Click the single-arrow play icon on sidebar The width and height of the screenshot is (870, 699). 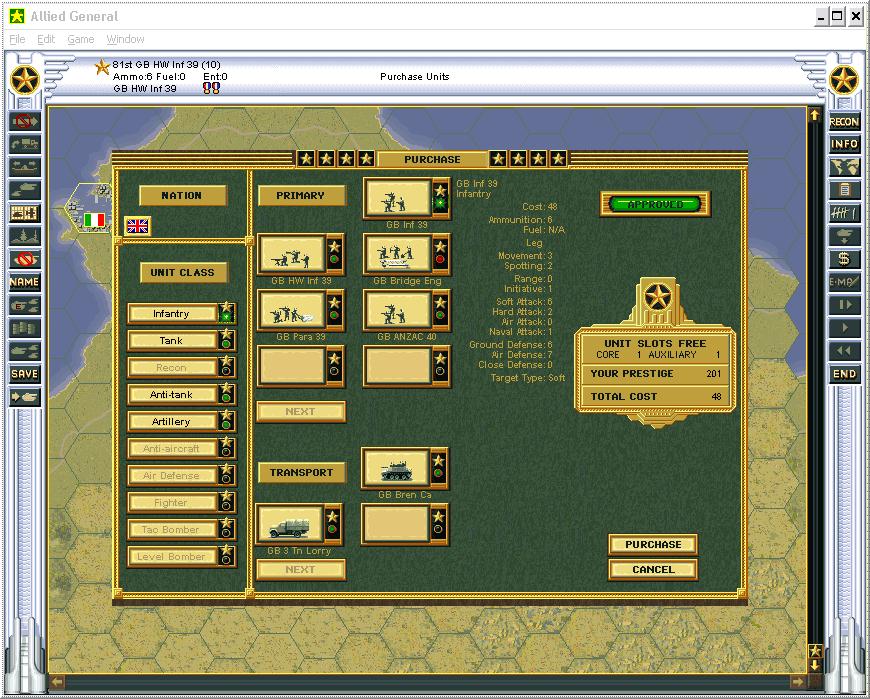(x=844, y=328)
